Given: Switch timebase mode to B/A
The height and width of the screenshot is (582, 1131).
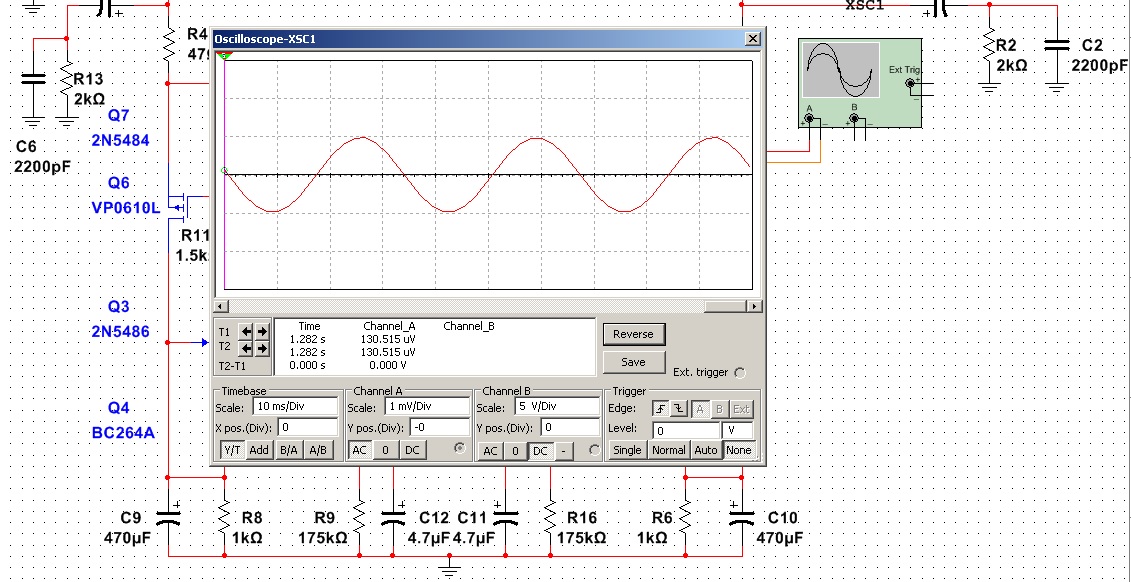Looking at the screenshot, I should tap(288, 451).
